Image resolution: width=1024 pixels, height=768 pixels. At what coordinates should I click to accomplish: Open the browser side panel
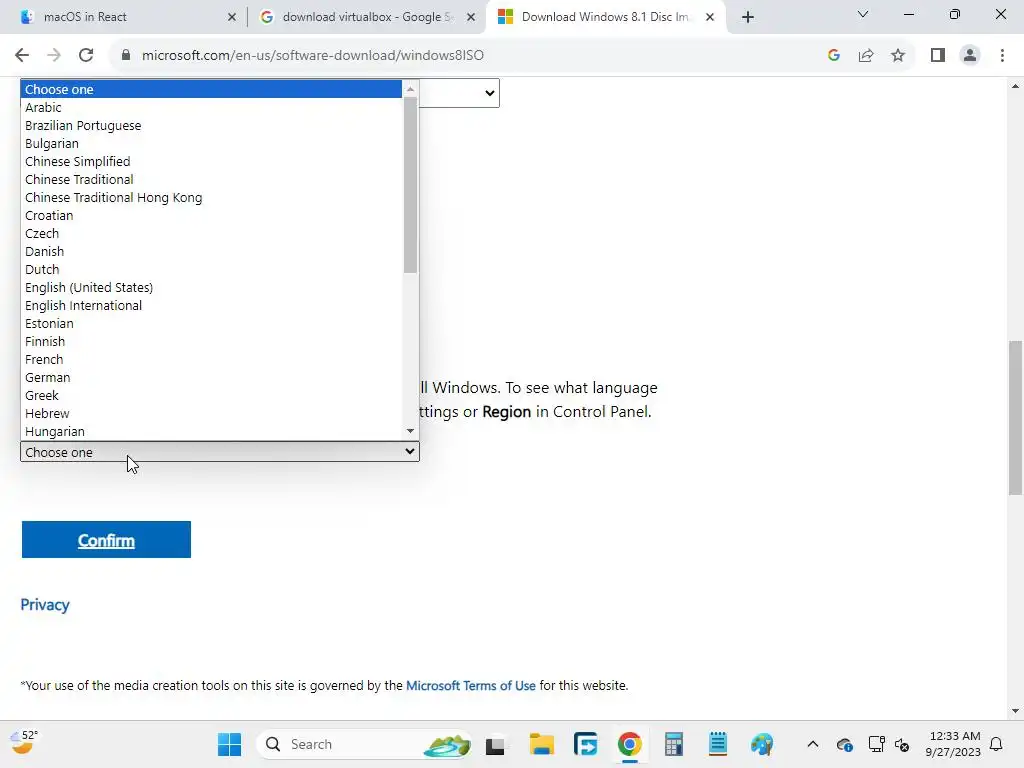coord(938,56)
